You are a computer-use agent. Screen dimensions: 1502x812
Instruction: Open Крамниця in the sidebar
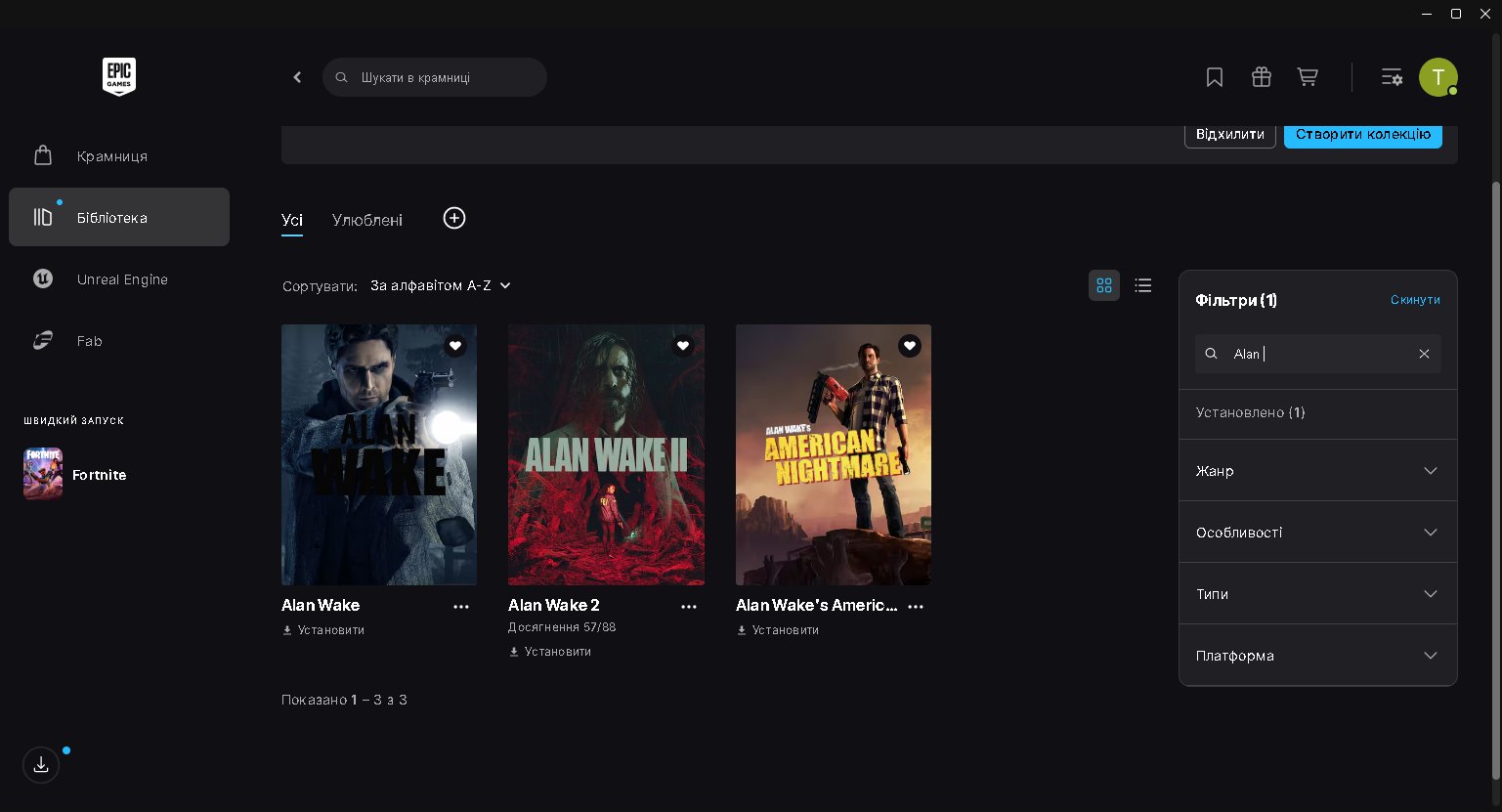(x=119, y=155)
